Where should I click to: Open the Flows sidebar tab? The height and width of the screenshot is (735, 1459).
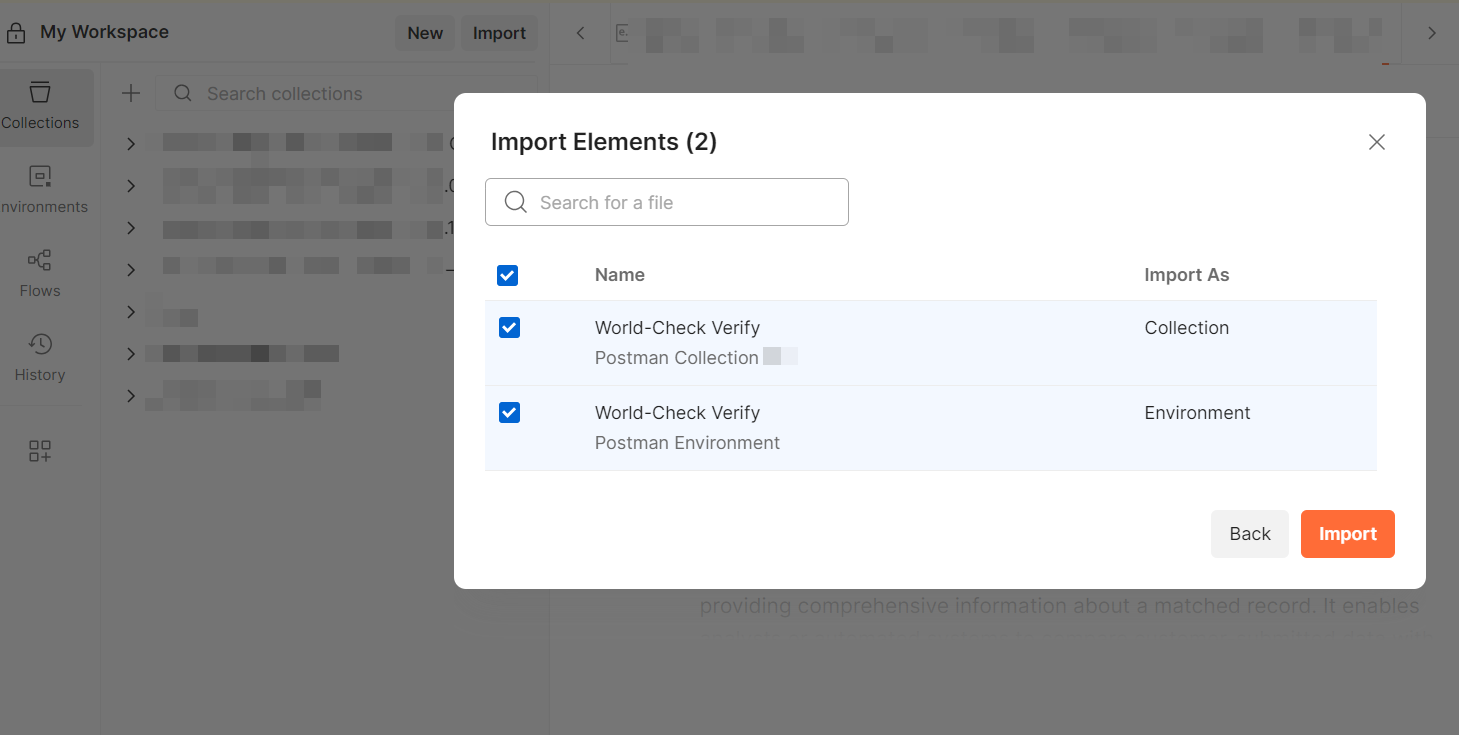tap(40, 275)
